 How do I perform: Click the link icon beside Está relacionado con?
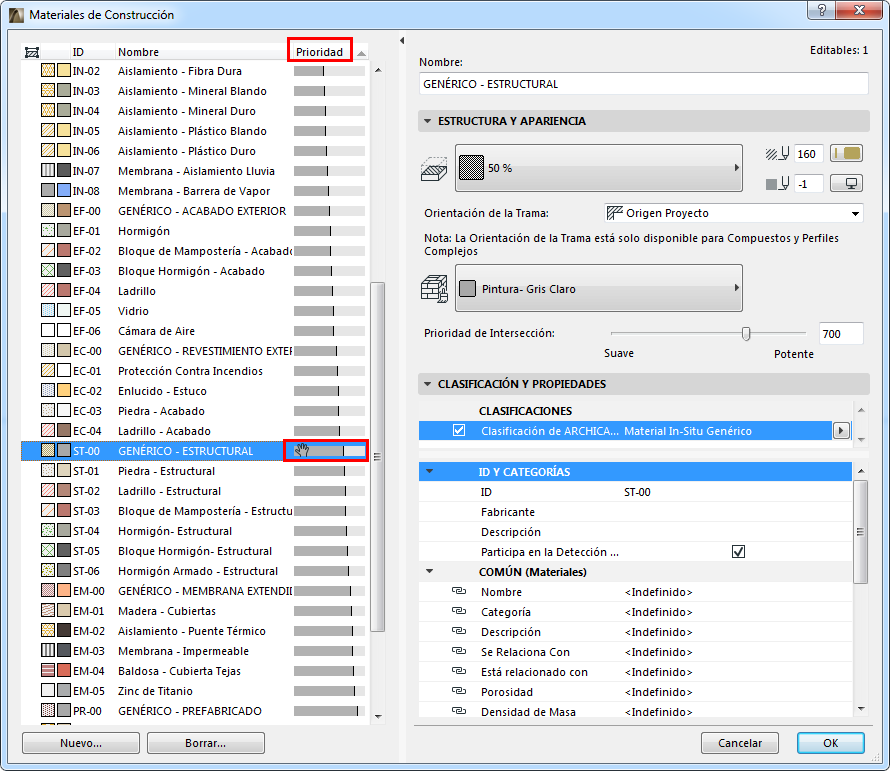(459, 672)
